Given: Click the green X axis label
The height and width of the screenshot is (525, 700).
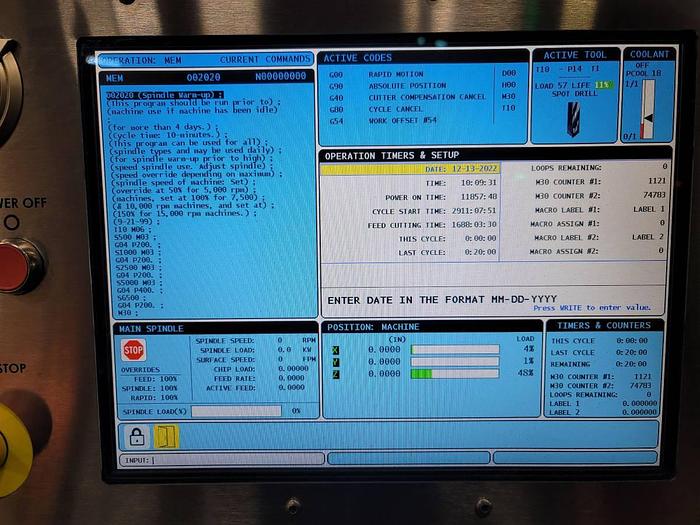Looking at the screenshot, I should [x=336, y=350].
